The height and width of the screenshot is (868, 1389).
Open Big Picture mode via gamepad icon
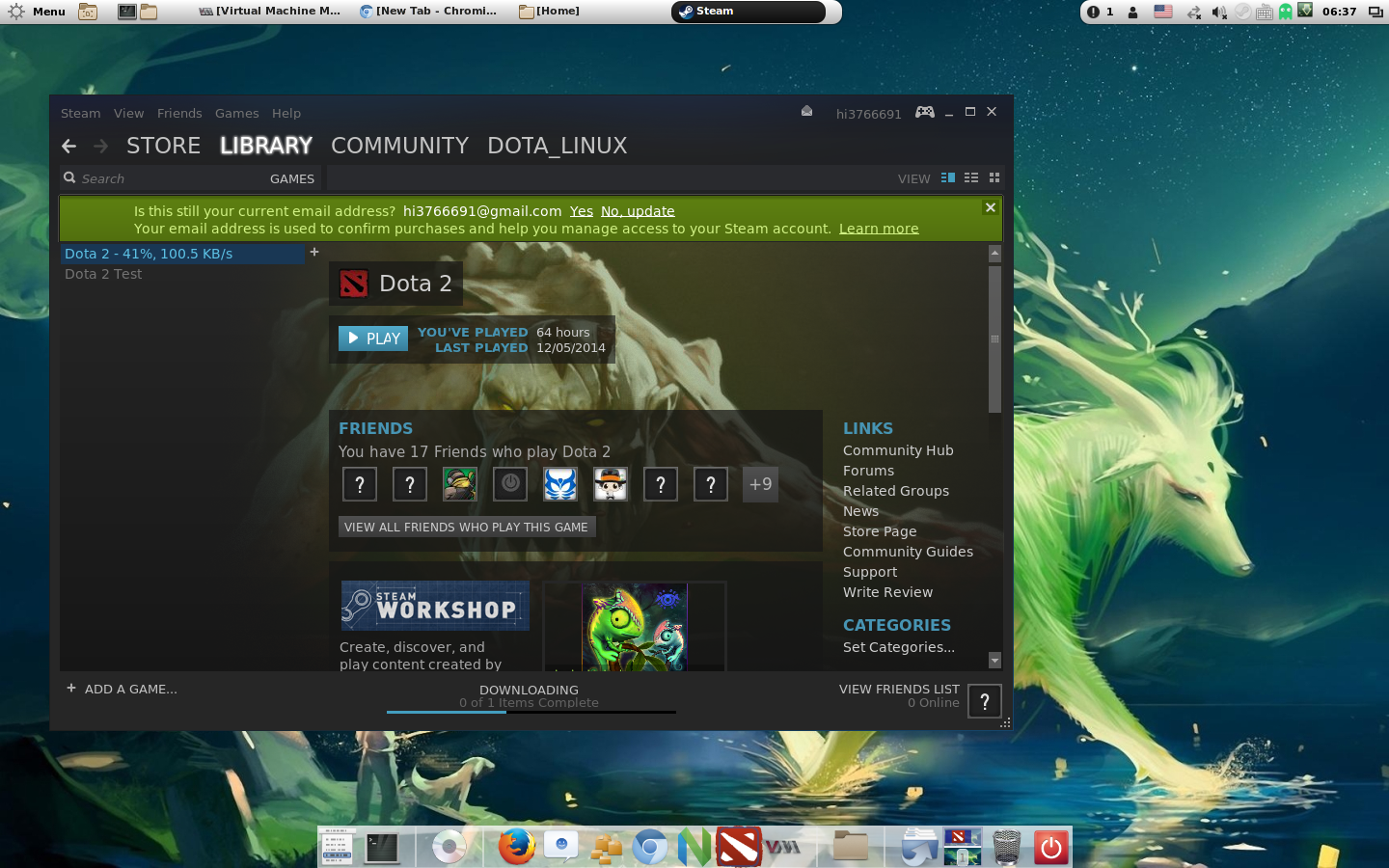924,112
